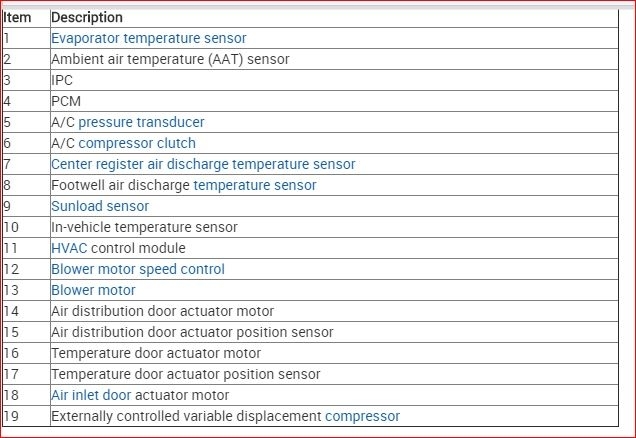Click the Blower motor link in row 13
The width and height of the screenshot is (636, 438).
[x=93, y=290]
